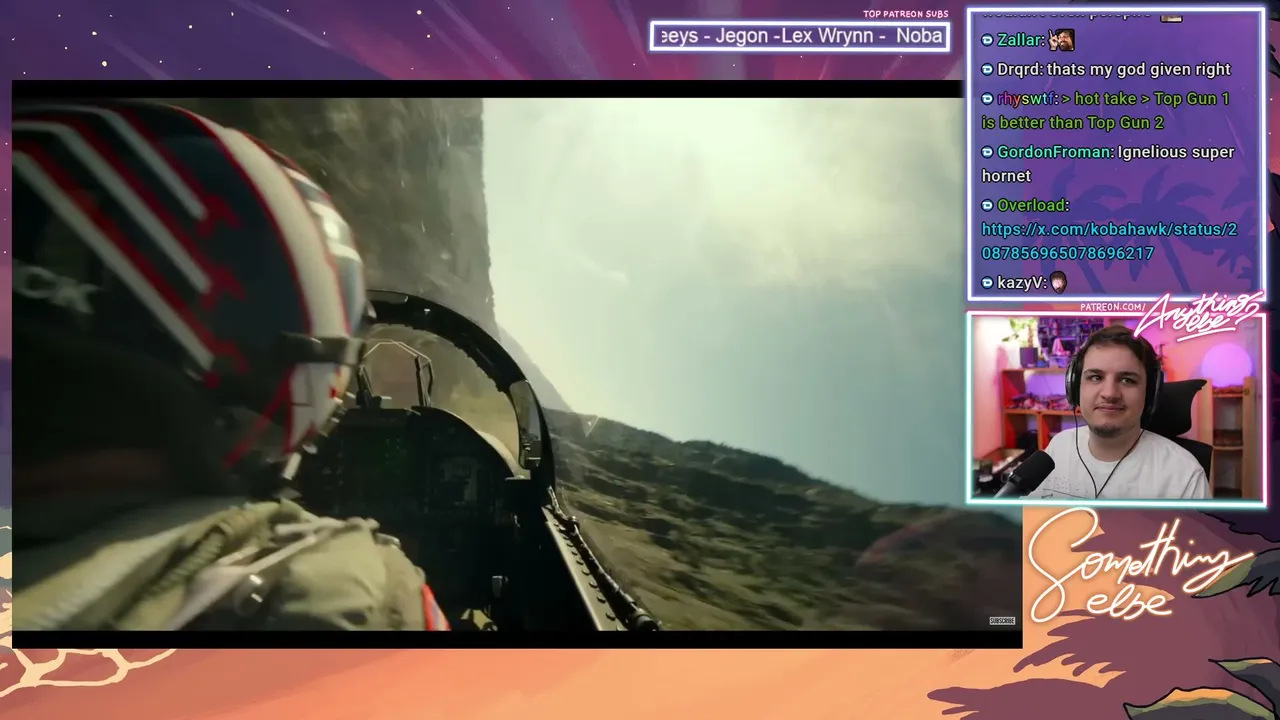Select the Zallar username in chat
This screenshot has width=1280, height=720.
(x=1021, y=40)
